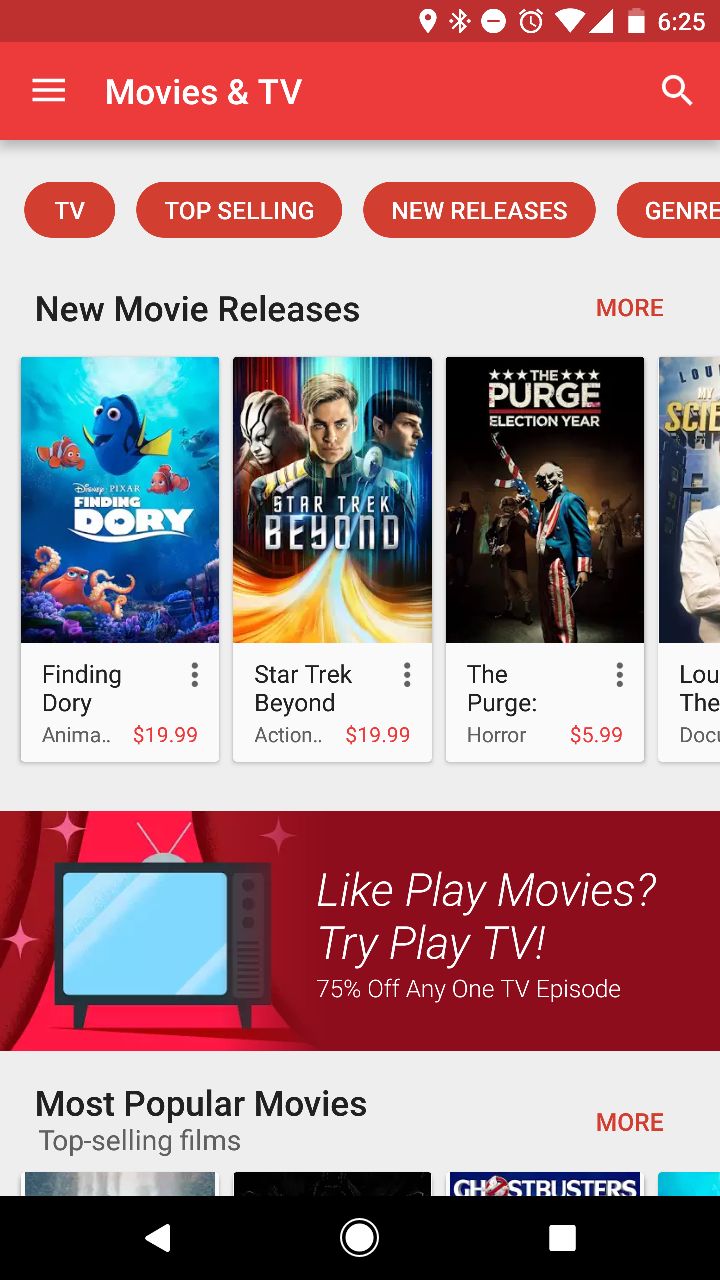720x1280 pixels.
Task: Select the TV category chip
Action: [69, 210]
